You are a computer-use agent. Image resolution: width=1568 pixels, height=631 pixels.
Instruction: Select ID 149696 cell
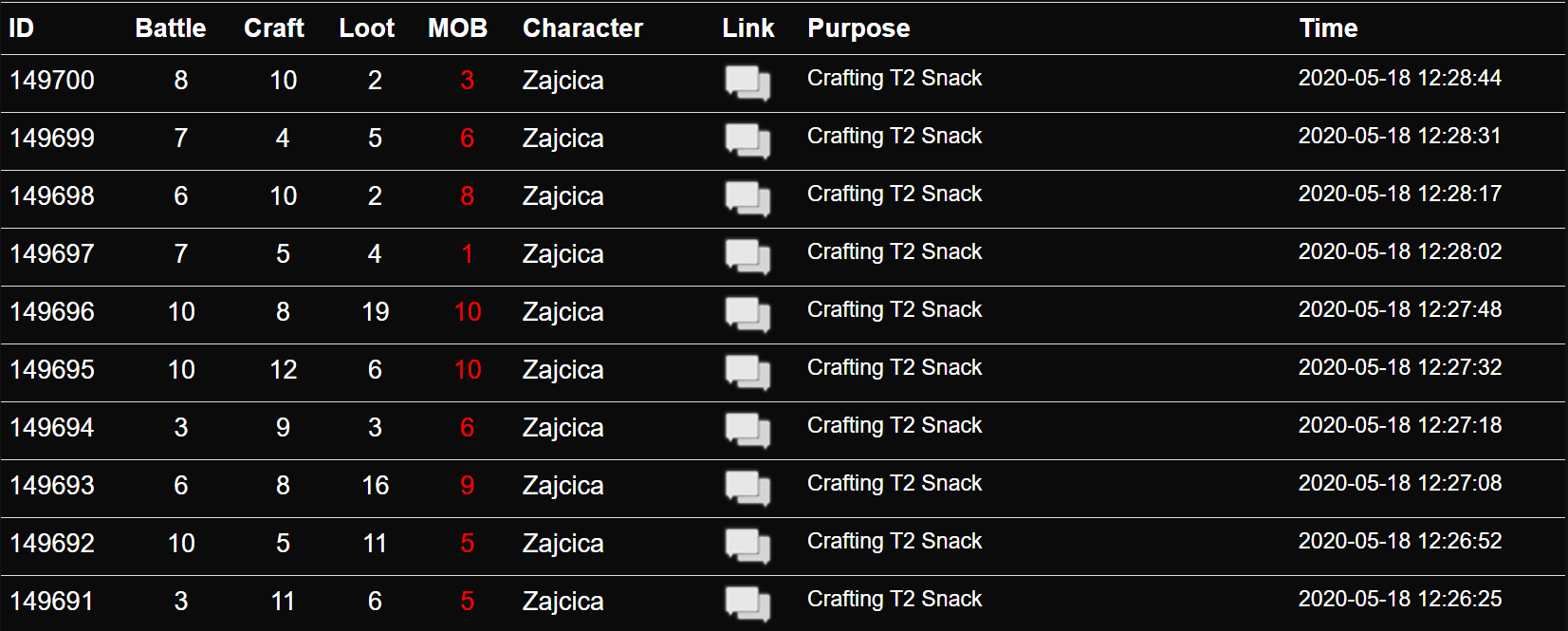coord(52,312)
